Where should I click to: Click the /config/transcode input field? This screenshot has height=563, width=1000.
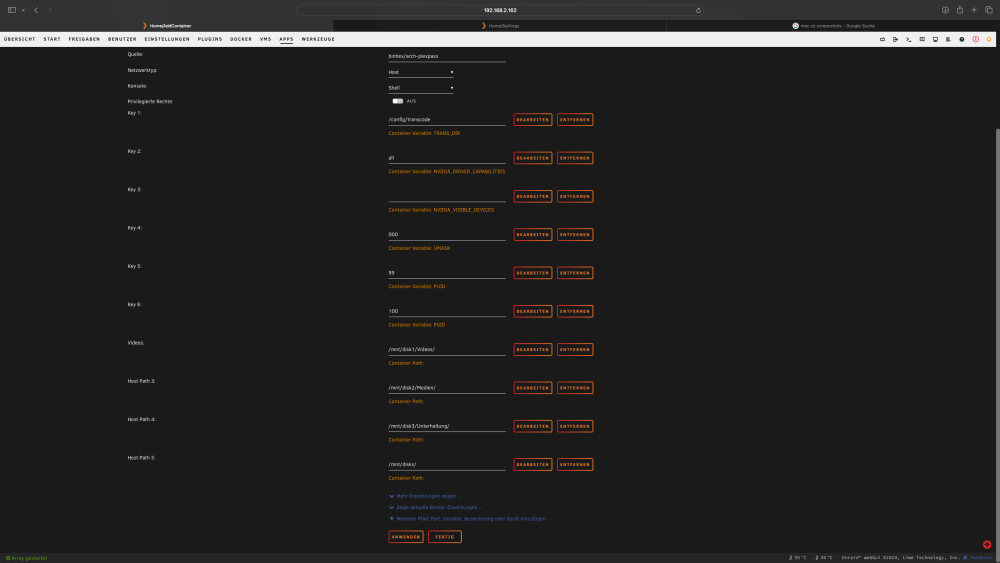[x=446, y=119]
